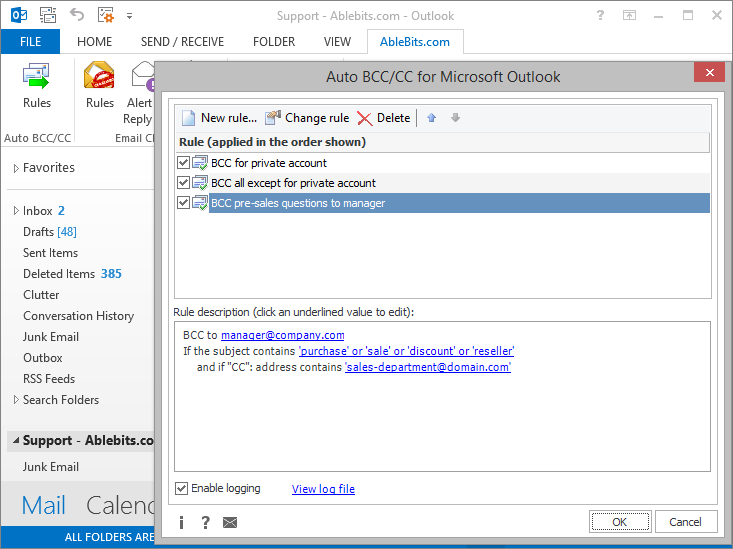
Task: Switch to the SEND / RECEIVE ribbon tab
Action: point(182,42)
